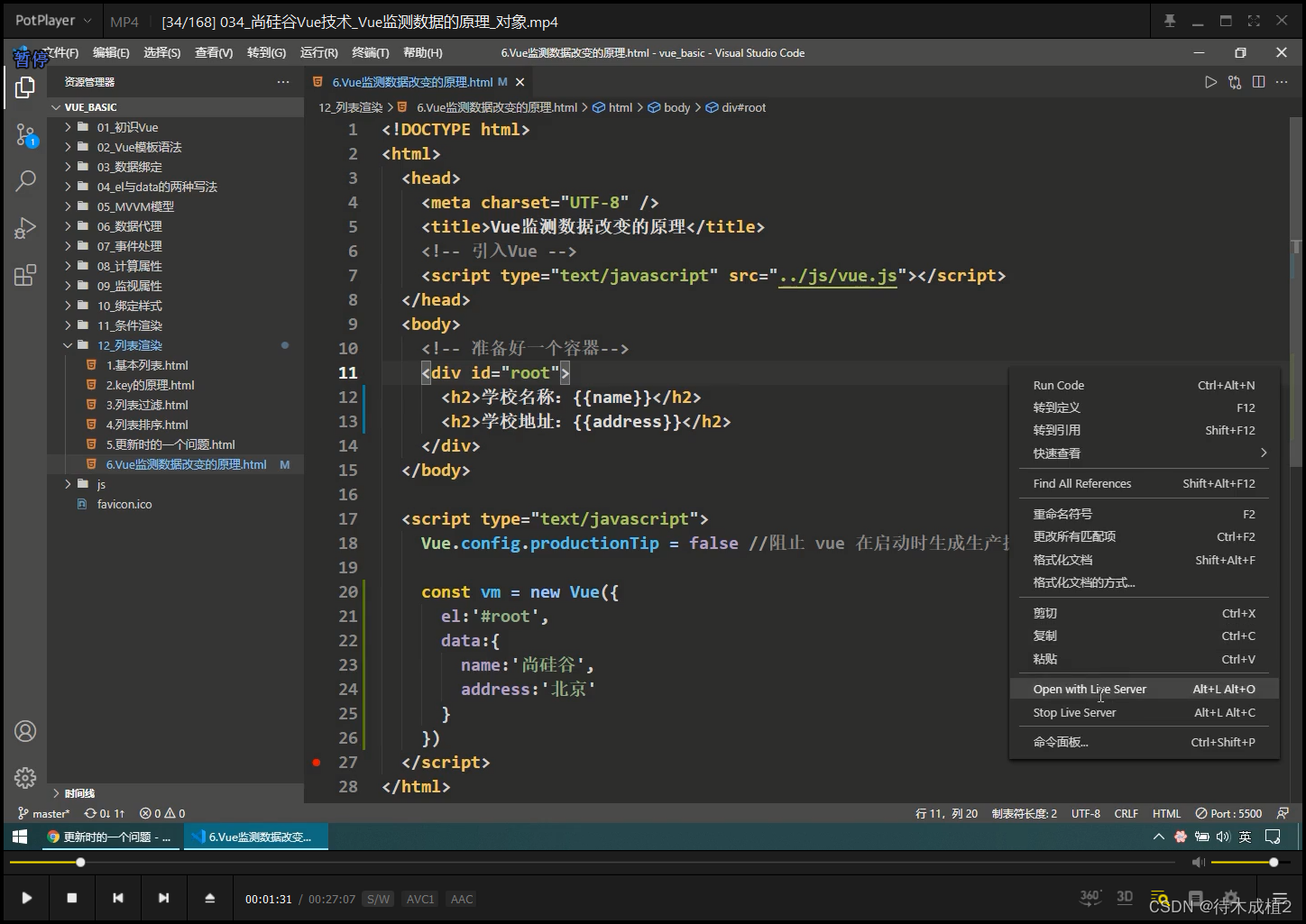
Task: Toggle S/W decoder mode in PotPlayer
Action: [378, 899]
